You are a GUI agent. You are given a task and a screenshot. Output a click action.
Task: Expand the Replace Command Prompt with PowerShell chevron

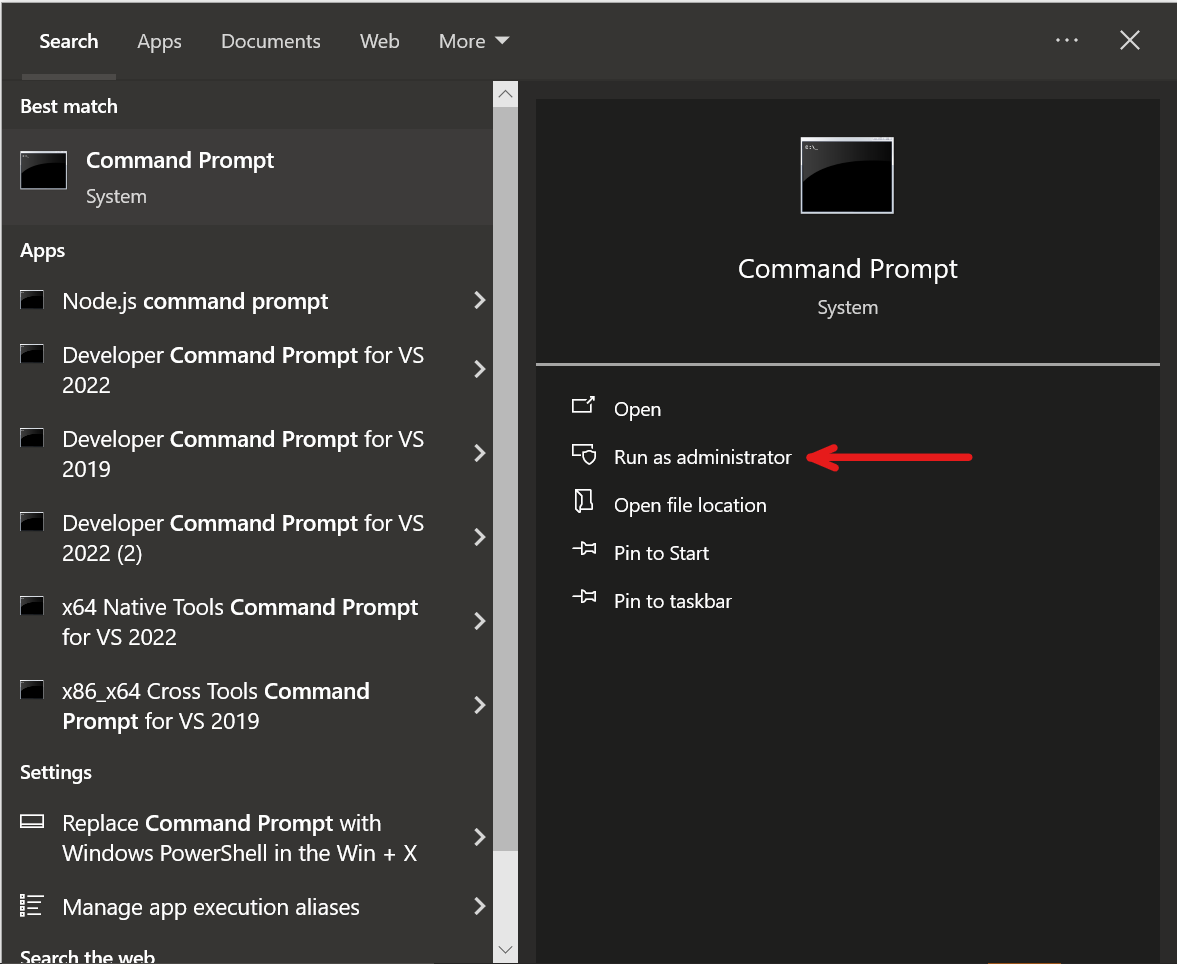(x=480, y=838)
